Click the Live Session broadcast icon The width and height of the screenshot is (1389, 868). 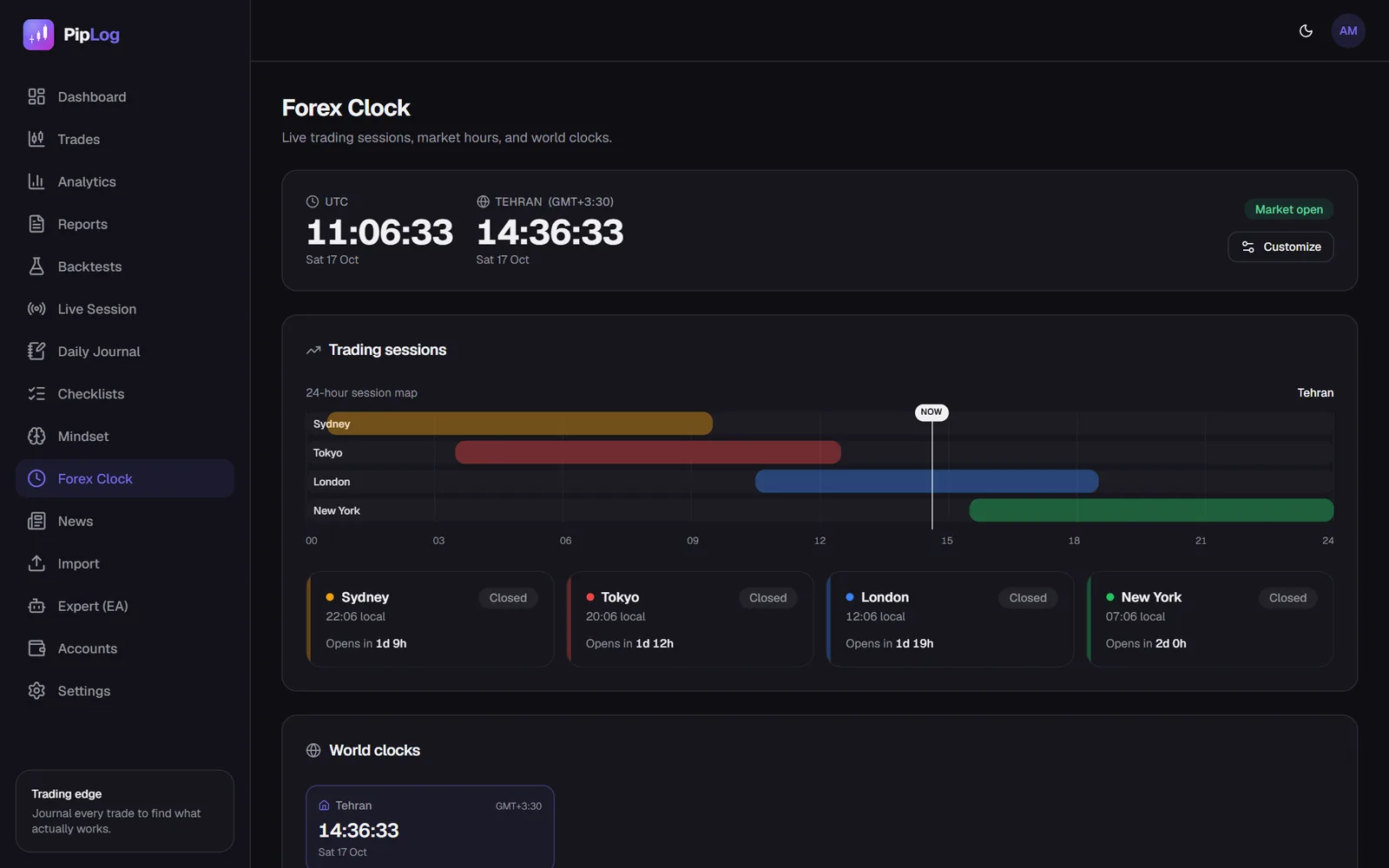click(36, 309)
